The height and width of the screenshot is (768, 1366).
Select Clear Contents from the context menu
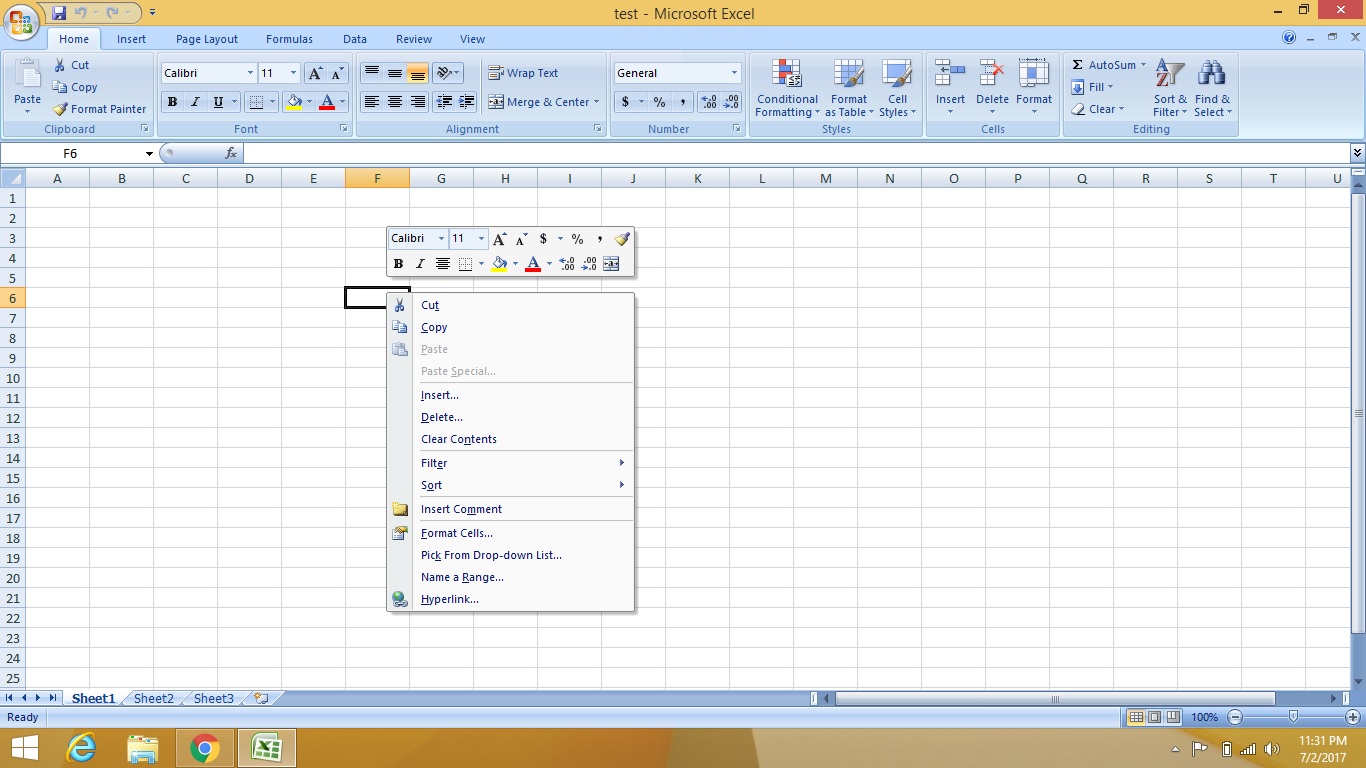(458, 439)
